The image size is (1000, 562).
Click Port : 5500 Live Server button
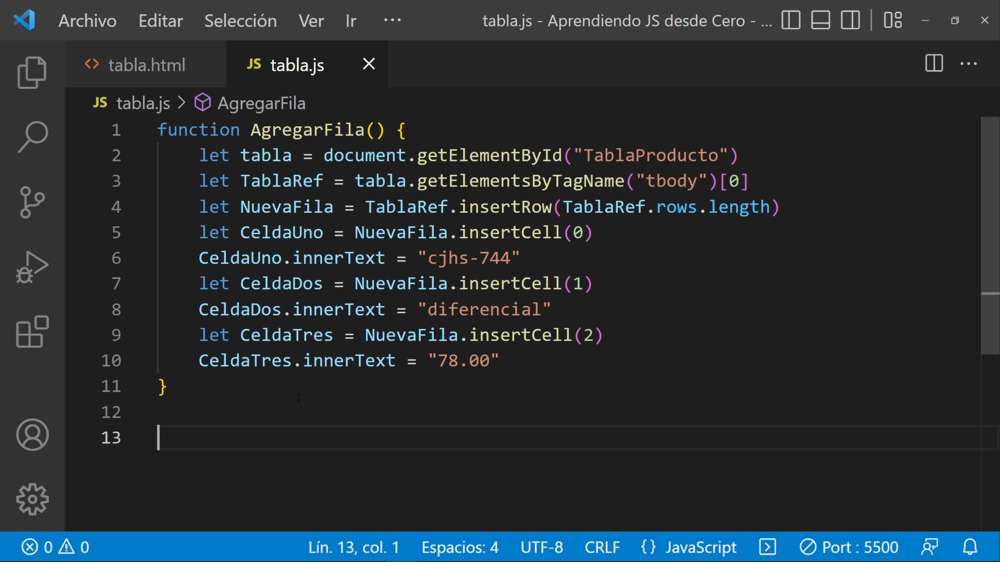coord(849,547)
